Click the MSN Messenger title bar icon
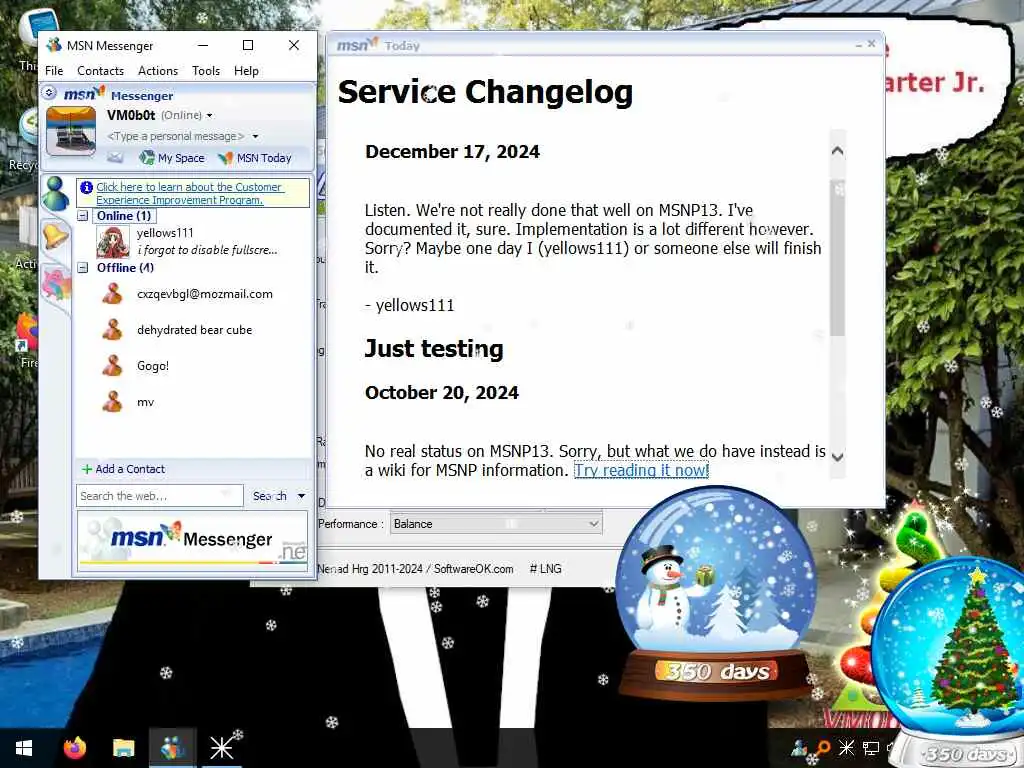The height and width of the screenshot is (768, 1024). [x=54, y=45]
